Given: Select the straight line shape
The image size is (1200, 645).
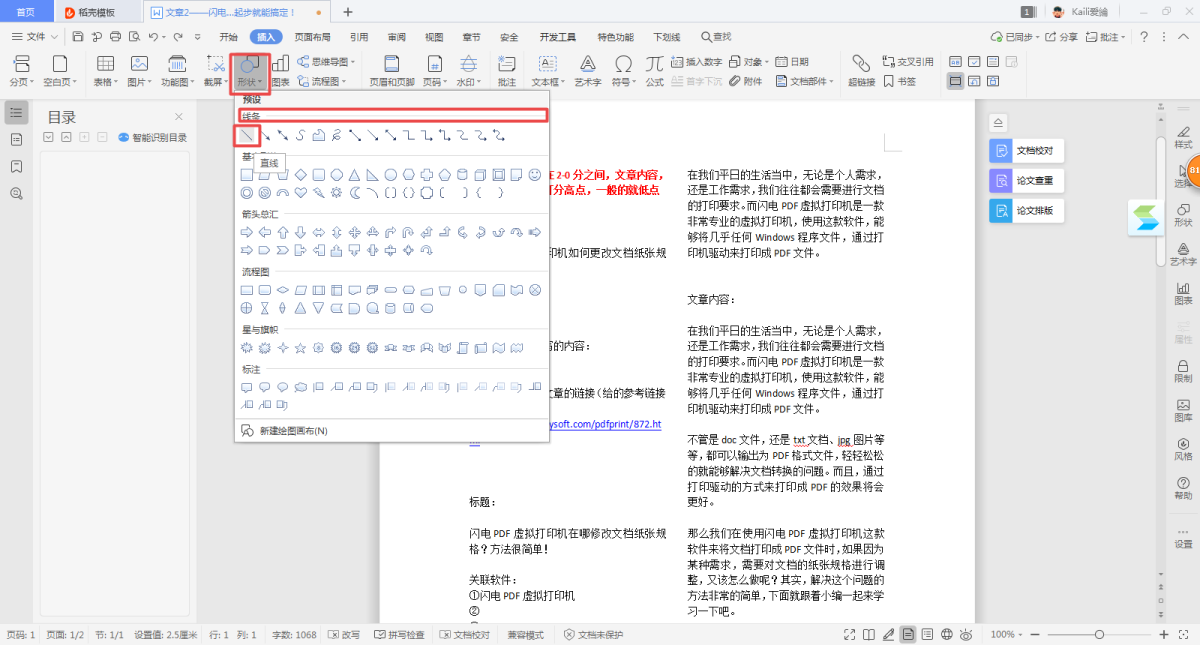Looking at the screenshot, I should click(x=247, y=135).
